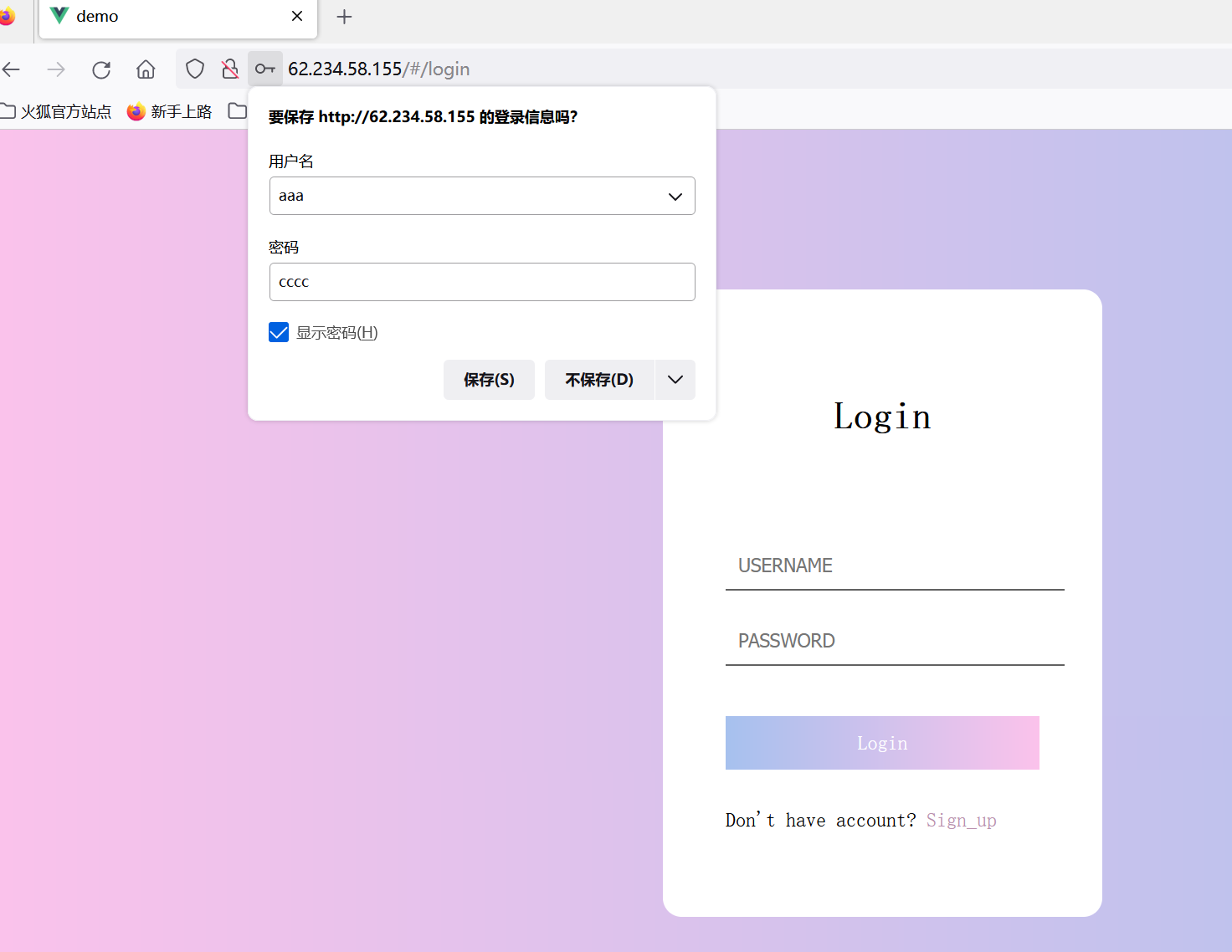Expand the 不保存 options arrow
This screenshot has height=952, width=1232.
(675, 380)
